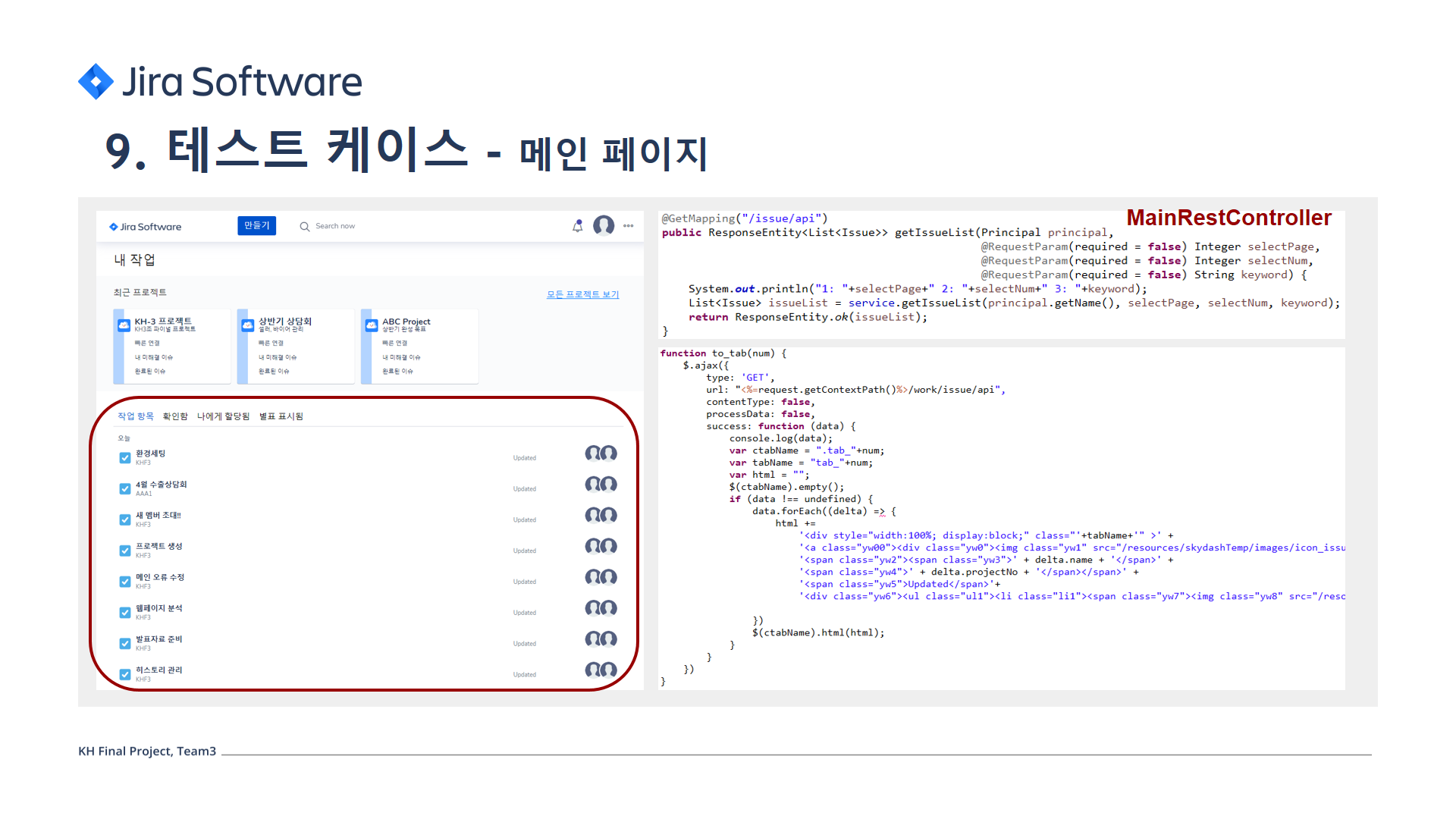Click the 상반기 상담회 project icon

[x=247, y=325]
